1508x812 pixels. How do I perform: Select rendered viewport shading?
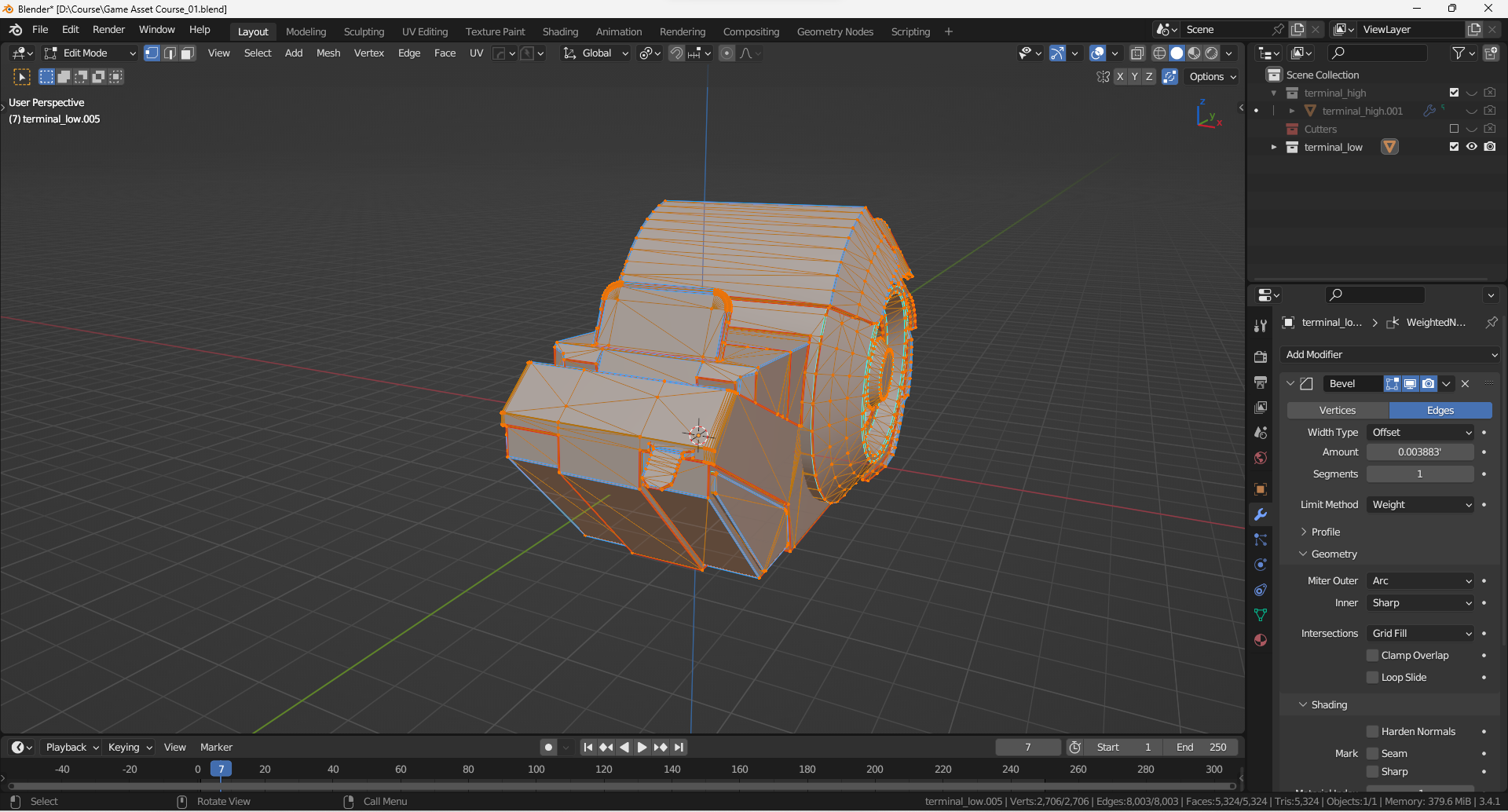(x=1212, y=53)
